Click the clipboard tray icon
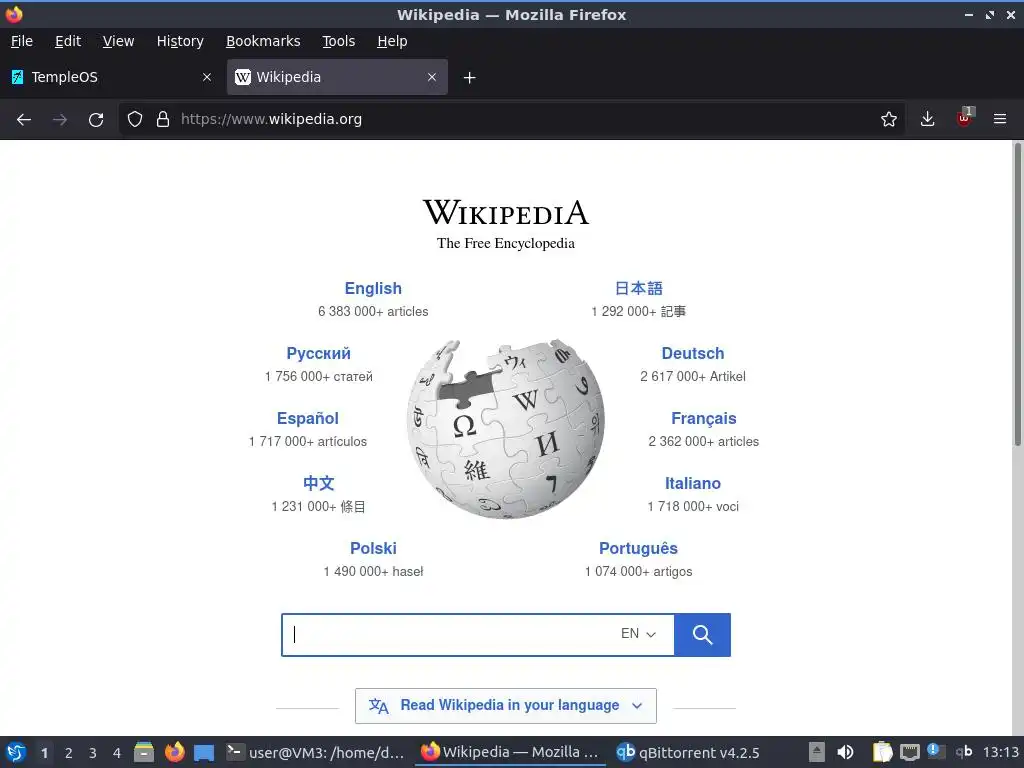The width and height of the screenshot is (1024, 768). [x=882, y=752]
